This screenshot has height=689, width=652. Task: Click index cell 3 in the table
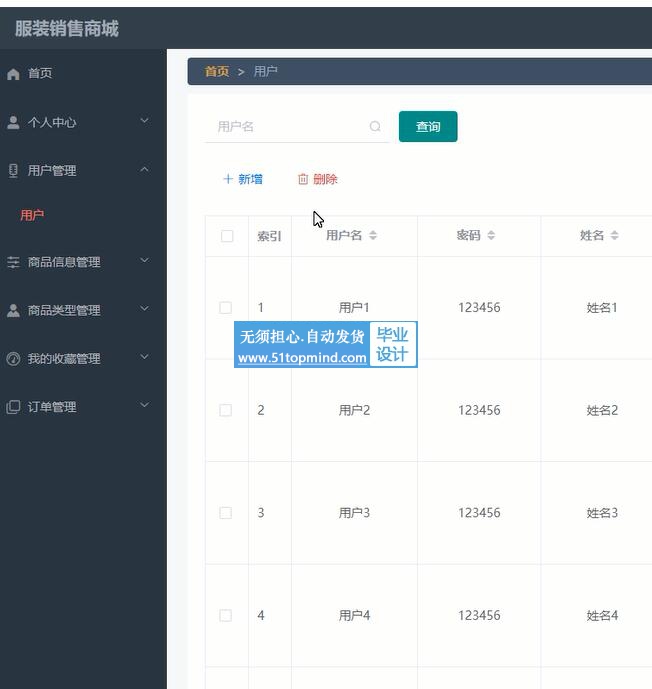261,513
